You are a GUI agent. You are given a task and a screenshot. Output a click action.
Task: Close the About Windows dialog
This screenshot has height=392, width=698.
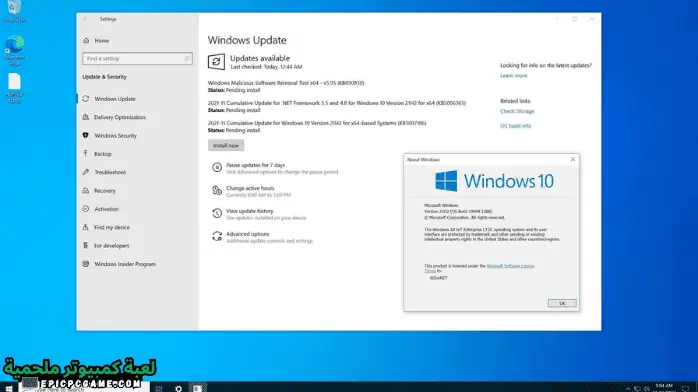click(x=572, y=159)
